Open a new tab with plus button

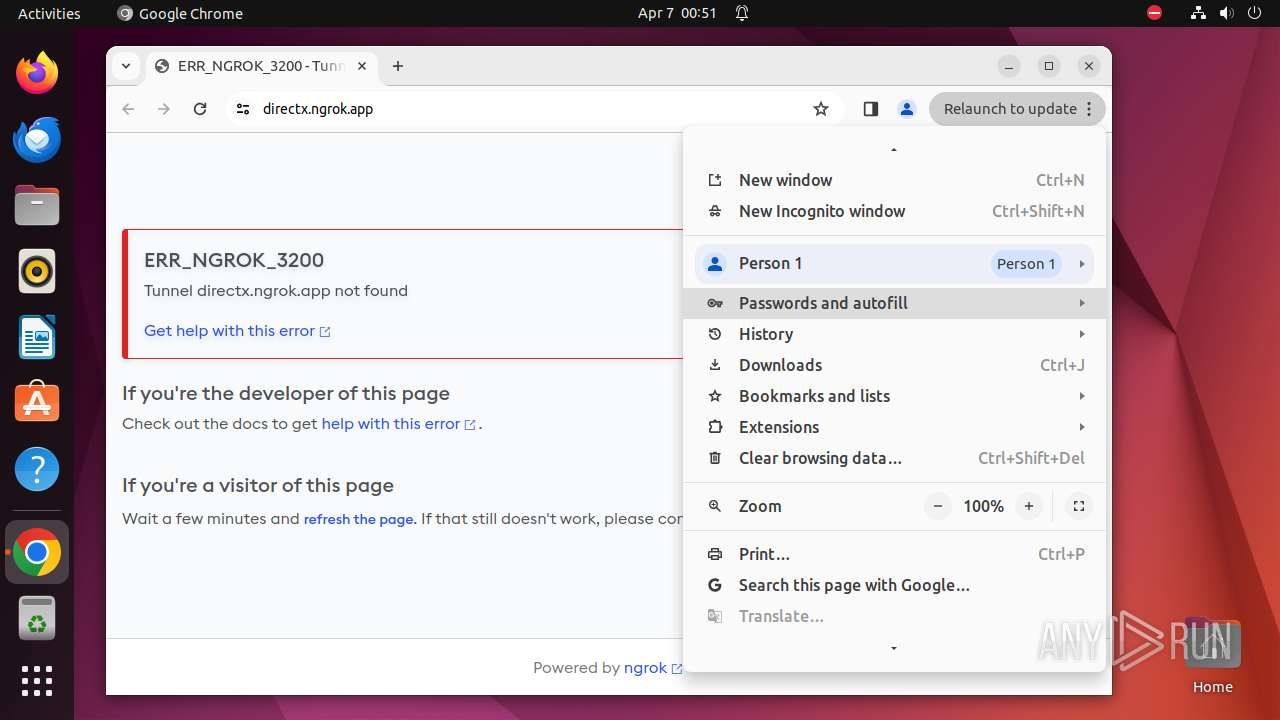[x=398, y=66]
